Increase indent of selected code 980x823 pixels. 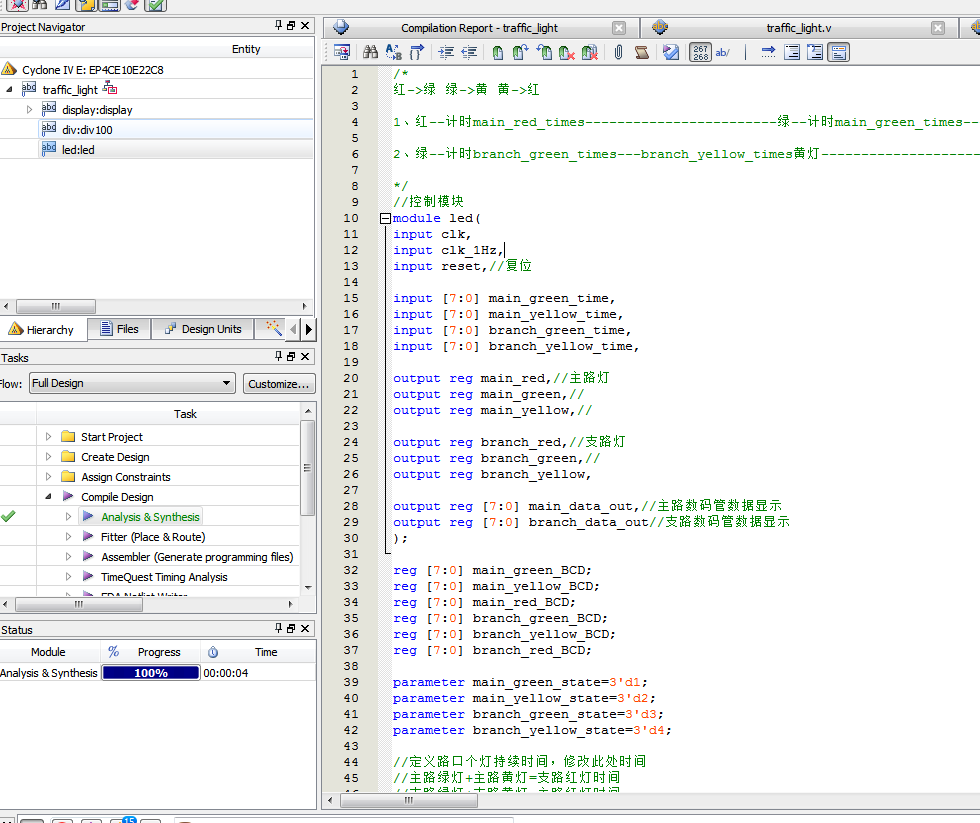(x=446, y=52)
